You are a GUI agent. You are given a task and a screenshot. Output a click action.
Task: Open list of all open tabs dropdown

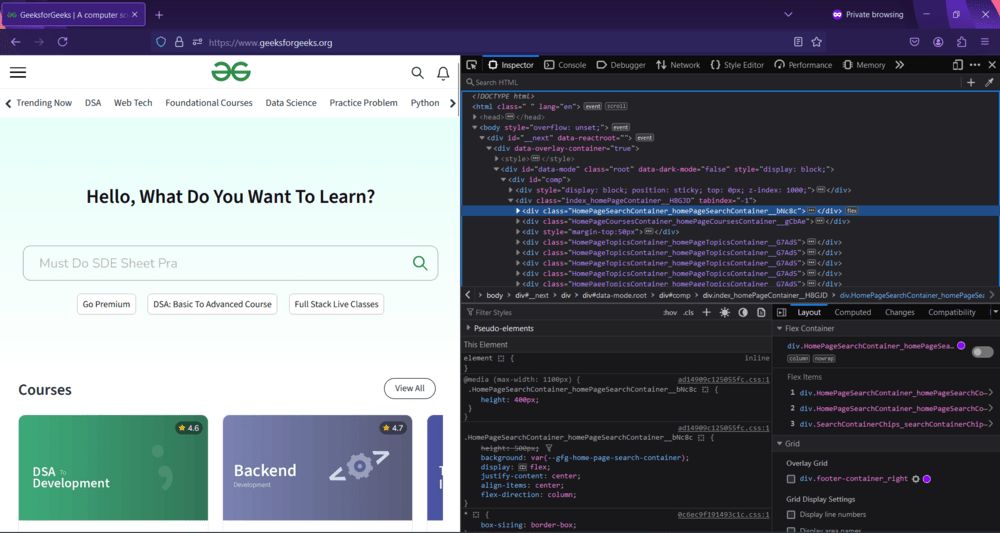(x=788, y=15)
